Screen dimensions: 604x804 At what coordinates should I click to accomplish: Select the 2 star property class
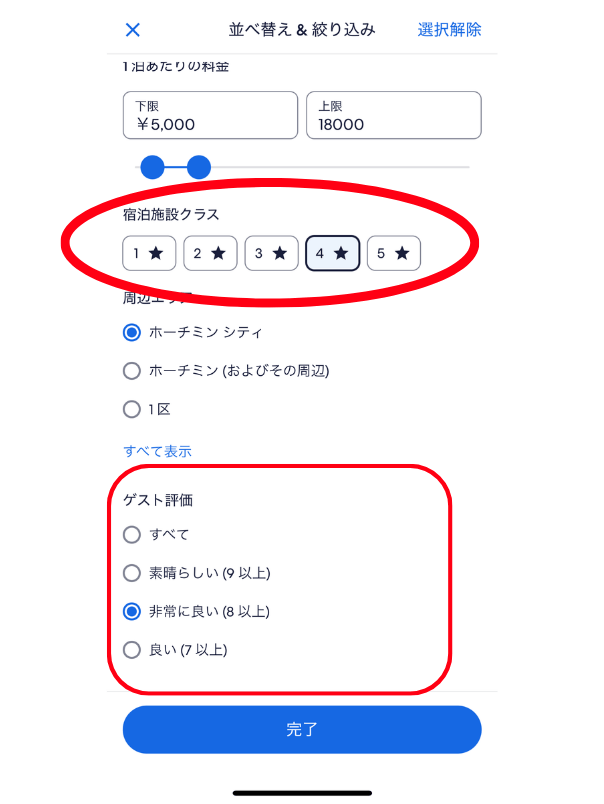tap(210, 253)
